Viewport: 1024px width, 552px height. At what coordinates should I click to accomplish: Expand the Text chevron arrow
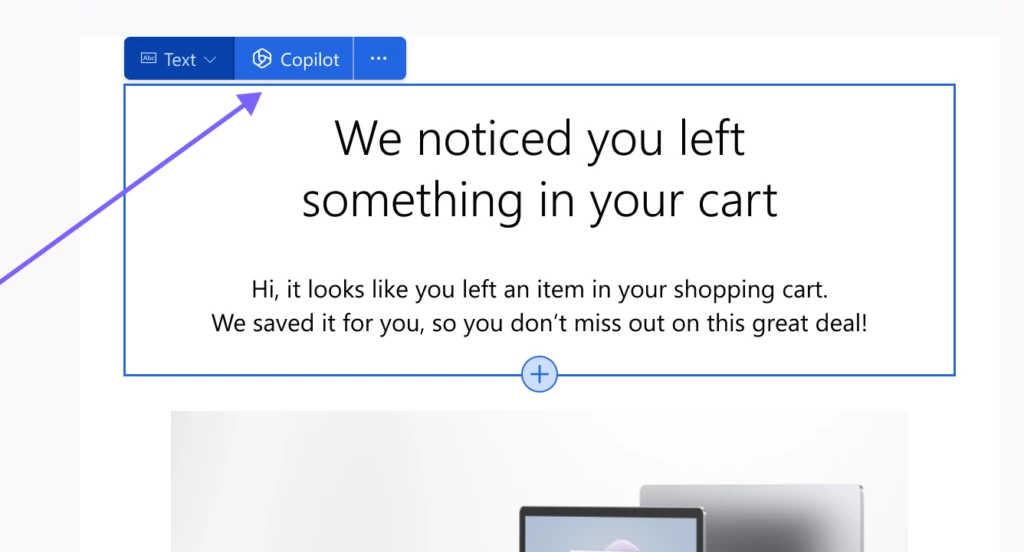click(x=210, y=60)
